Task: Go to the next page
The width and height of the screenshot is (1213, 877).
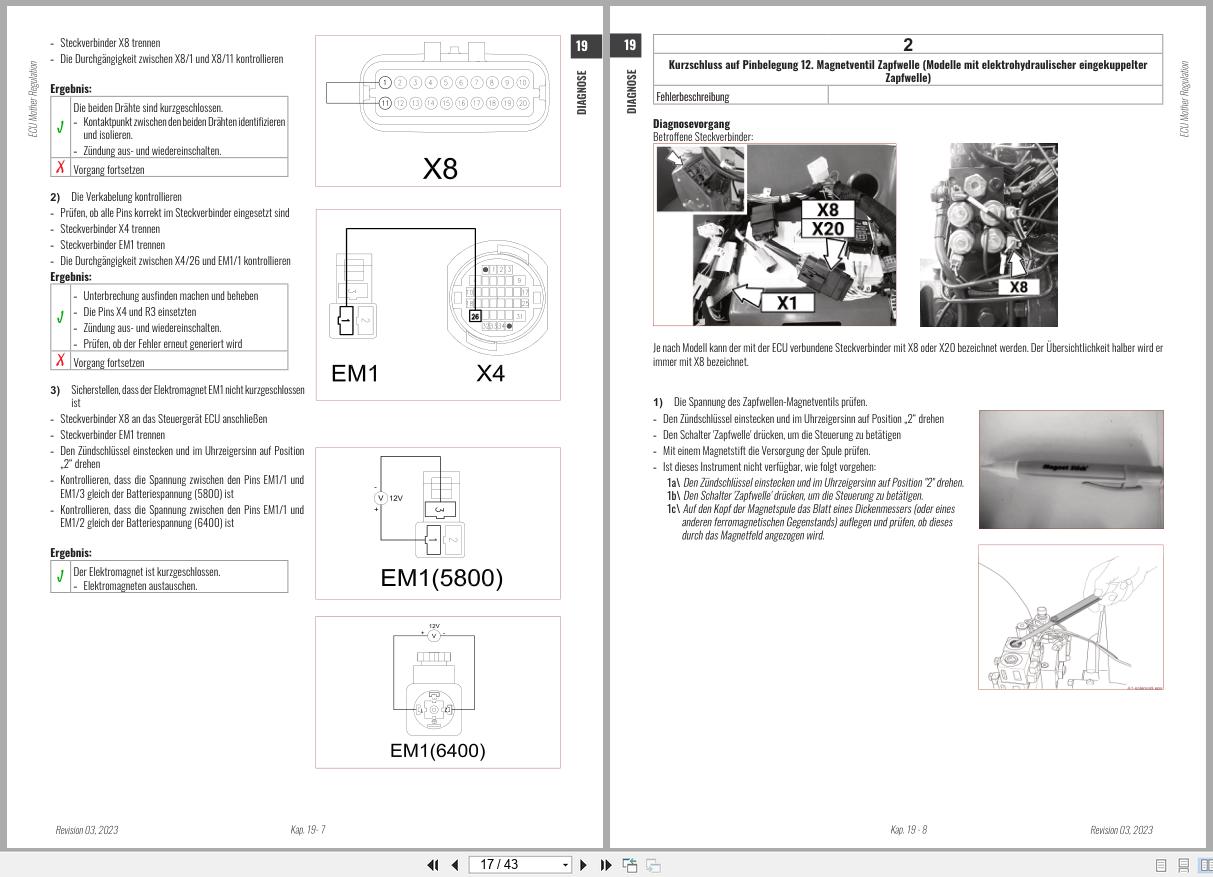Action: [x=584, y=865]
